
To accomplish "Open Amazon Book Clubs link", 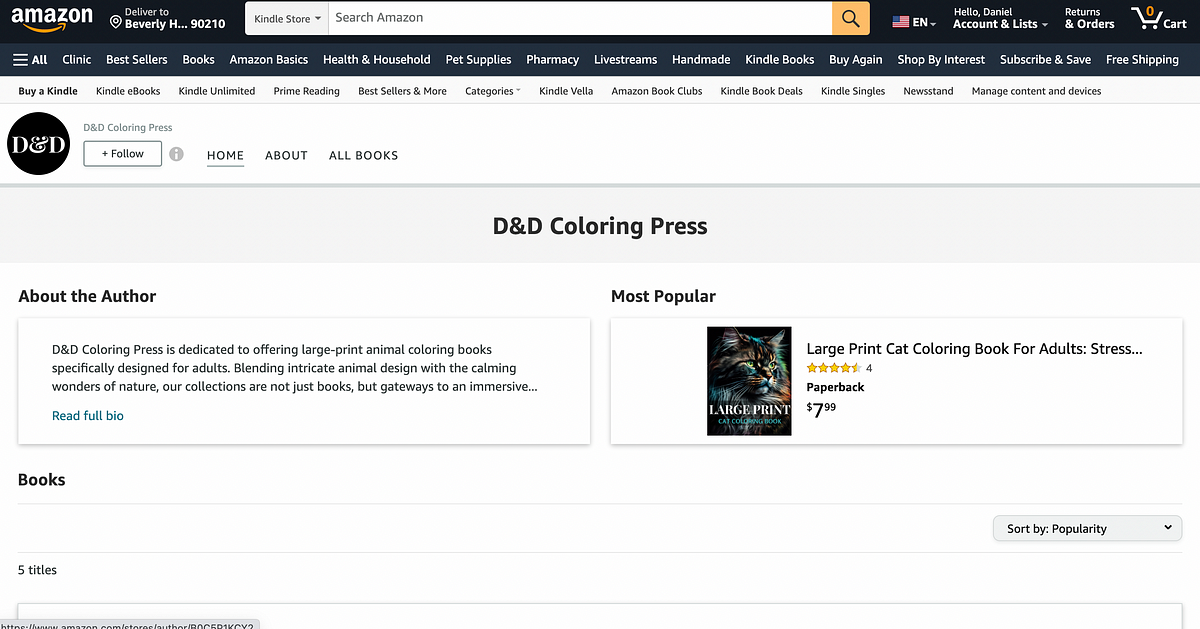I will (x=657, y=91).
